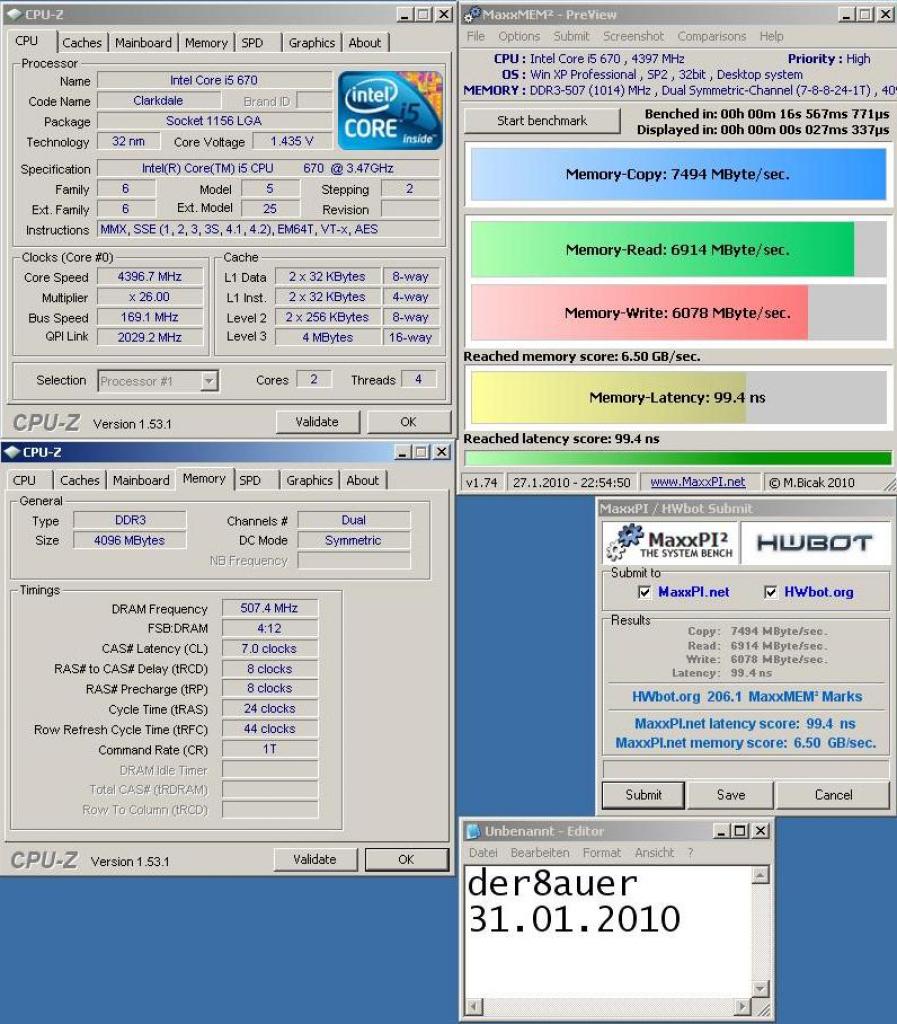Click the Editor vertical scrollbar down arrow

(x=760, y=988)
